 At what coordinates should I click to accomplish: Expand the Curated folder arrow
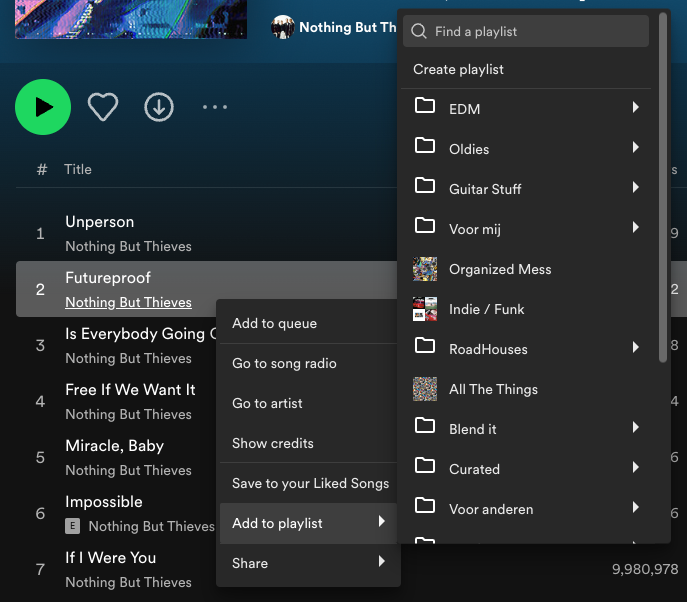(x=636, y=467)
